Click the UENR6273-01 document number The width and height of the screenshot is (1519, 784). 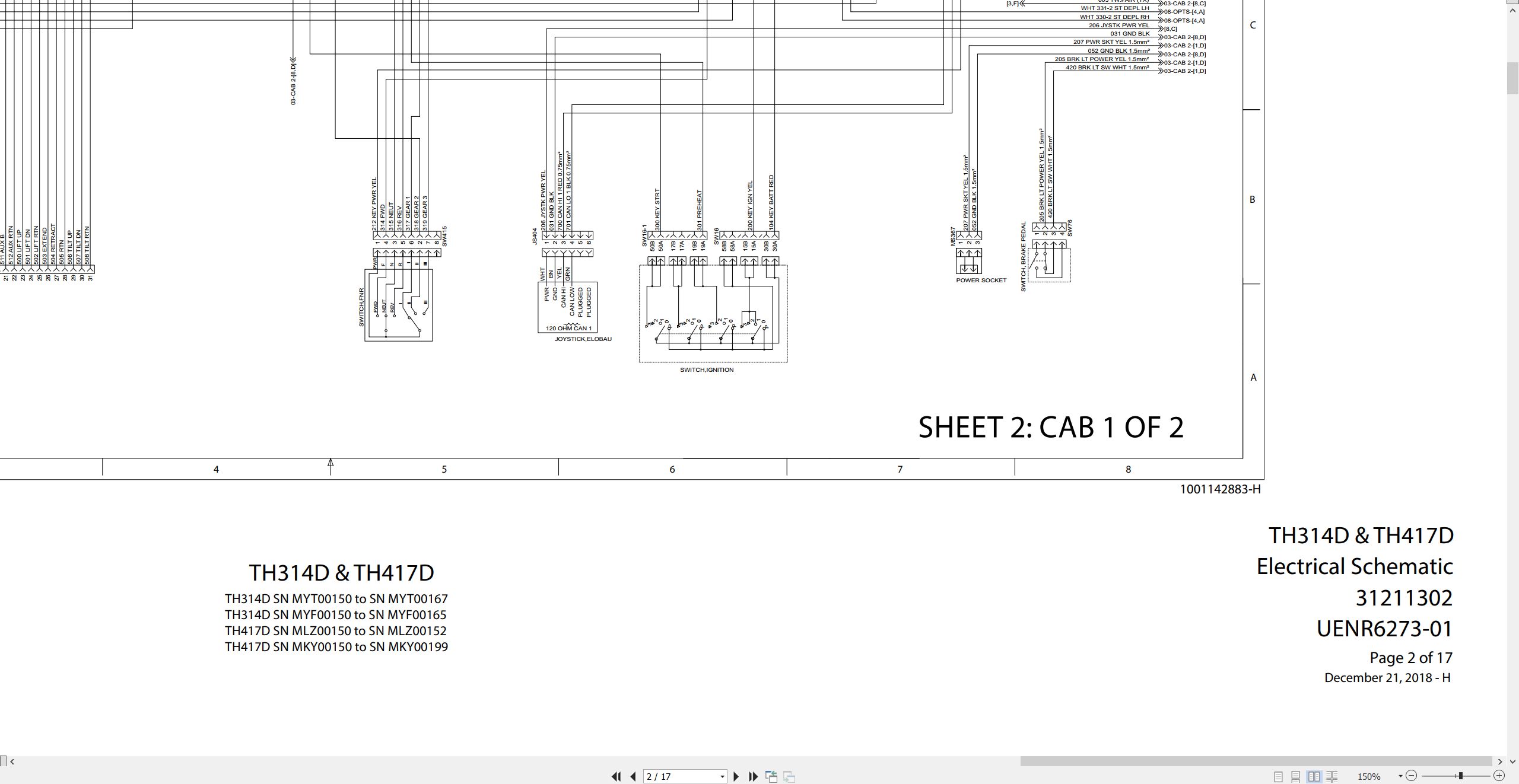pos(1385,629)
